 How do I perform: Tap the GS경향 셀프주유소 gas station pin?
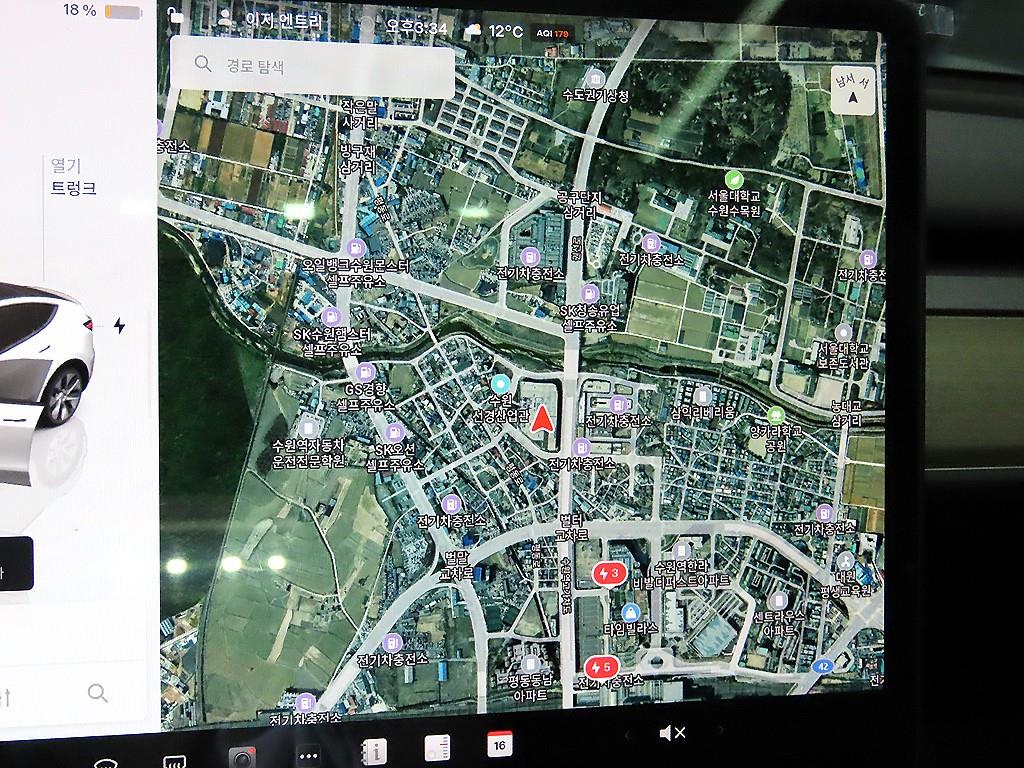[x=364, y=372]
